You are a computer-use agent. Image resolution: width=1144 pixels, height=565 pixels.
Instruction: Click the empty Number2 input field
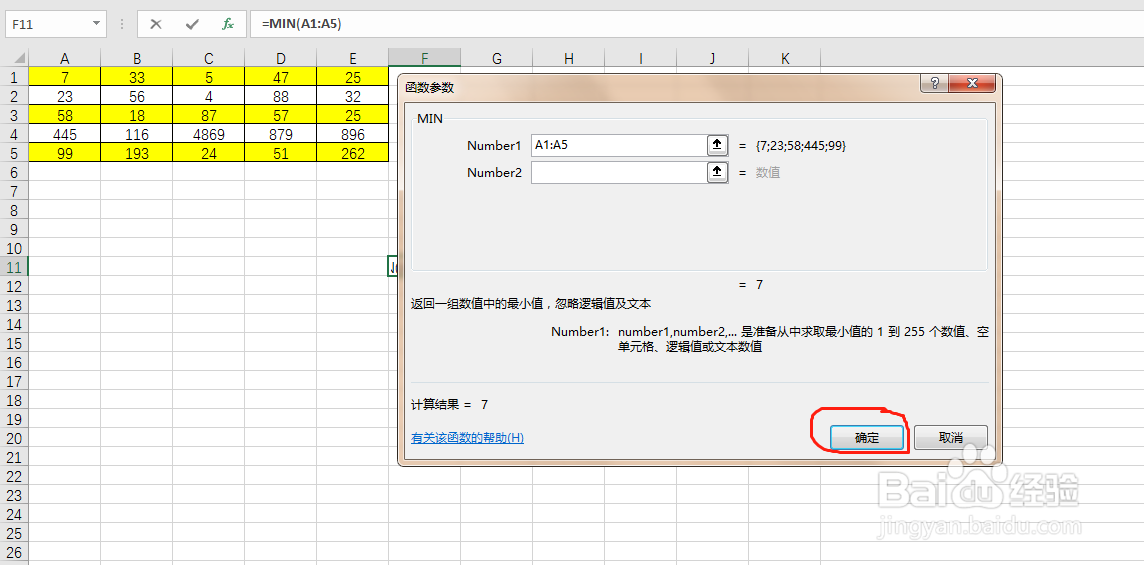tap(619, 172)
